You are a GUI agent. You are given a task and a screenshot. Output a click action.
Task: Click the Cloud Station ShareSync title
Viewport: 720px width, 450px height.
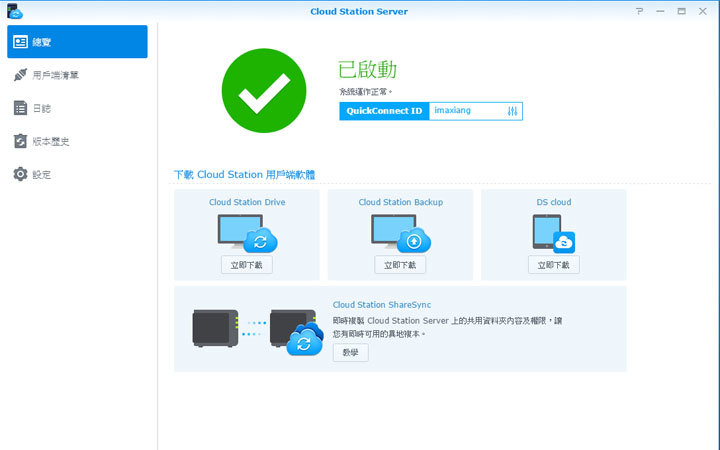click(382, 304)
